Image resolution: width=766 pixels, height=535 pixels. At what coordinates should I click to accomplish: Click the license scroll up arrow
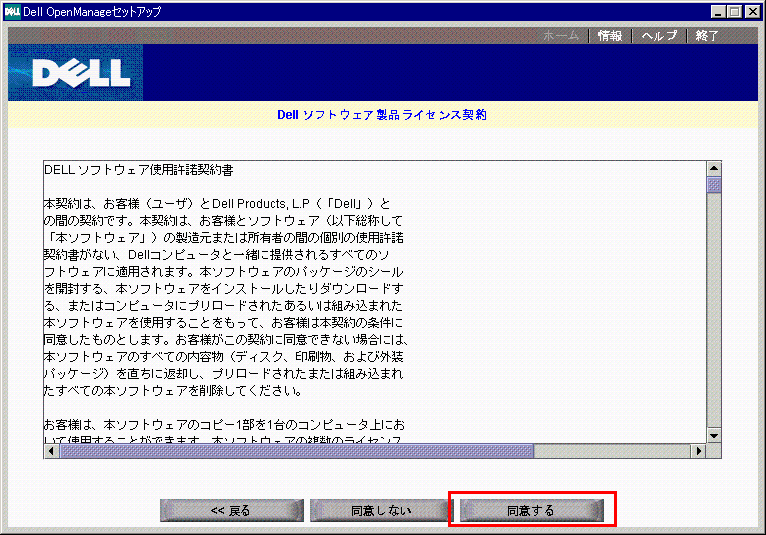[x=714, y=168]
